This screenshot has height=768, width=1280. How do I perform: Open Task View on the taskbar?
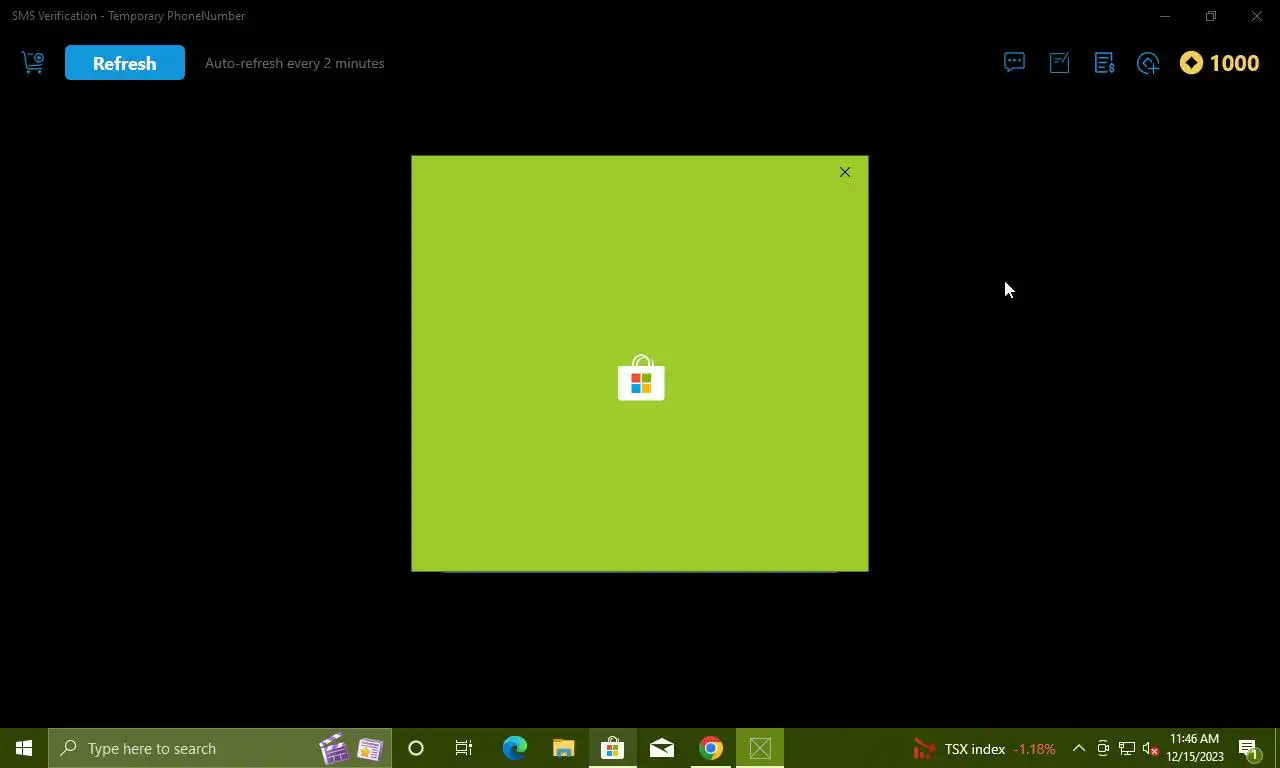[x=464, y=748]
